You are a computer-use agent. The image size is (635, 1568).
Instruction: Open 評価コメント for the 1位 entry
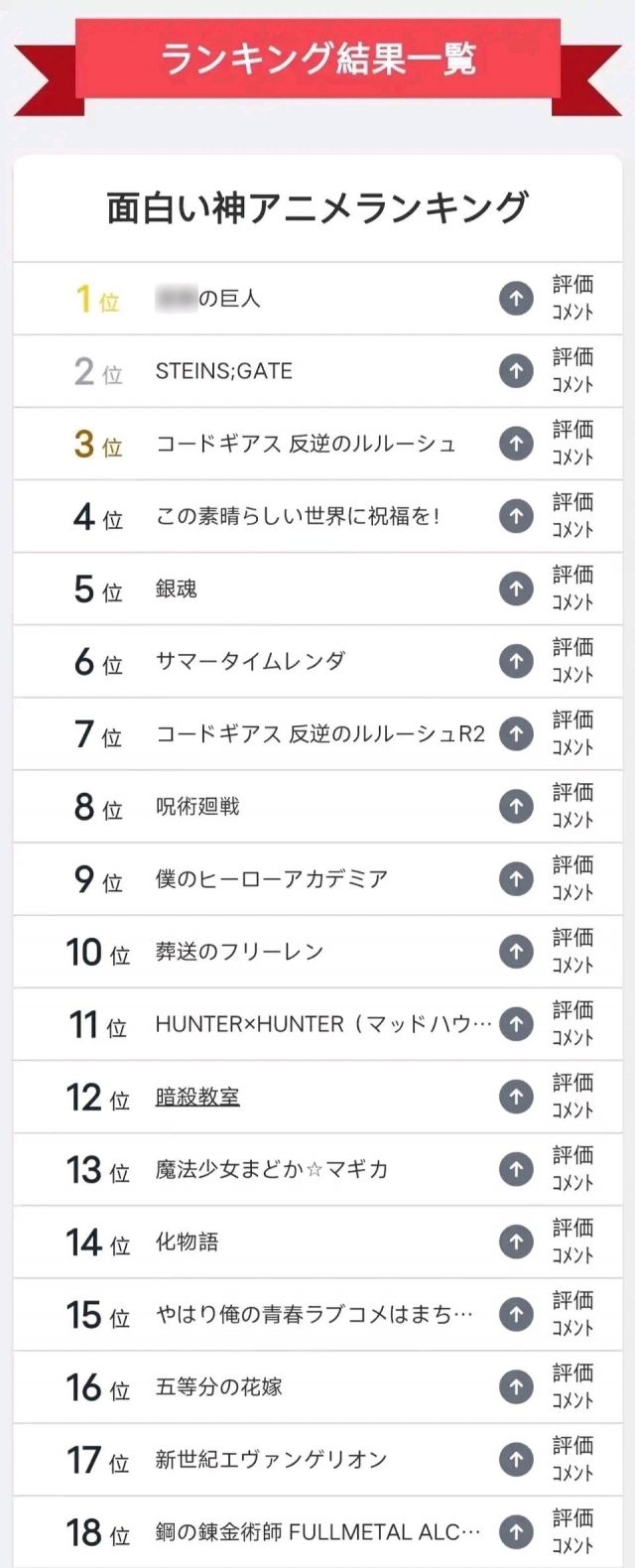tap(572, 298)
